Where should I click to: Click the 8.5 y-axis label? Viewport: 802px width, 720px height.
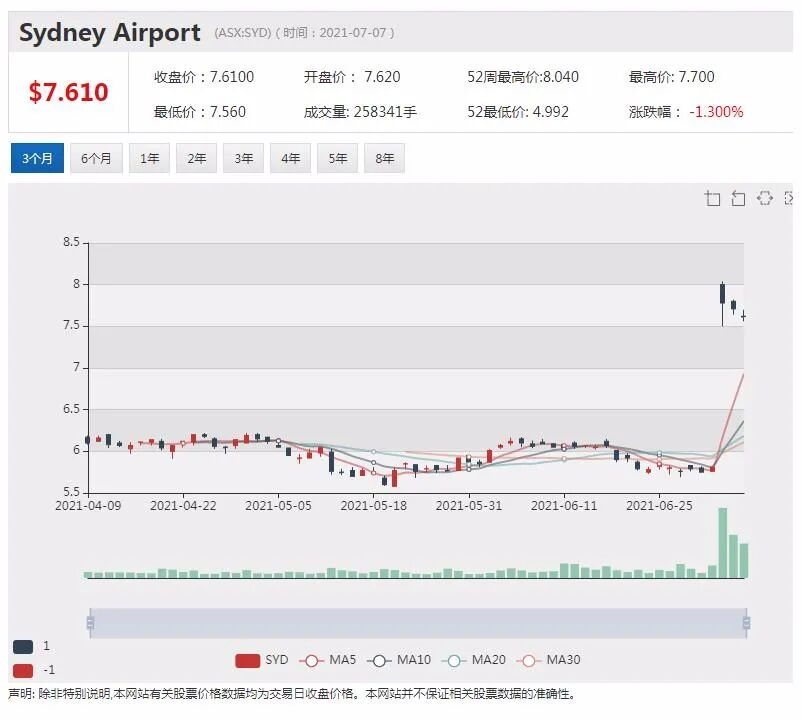point(72,242)
